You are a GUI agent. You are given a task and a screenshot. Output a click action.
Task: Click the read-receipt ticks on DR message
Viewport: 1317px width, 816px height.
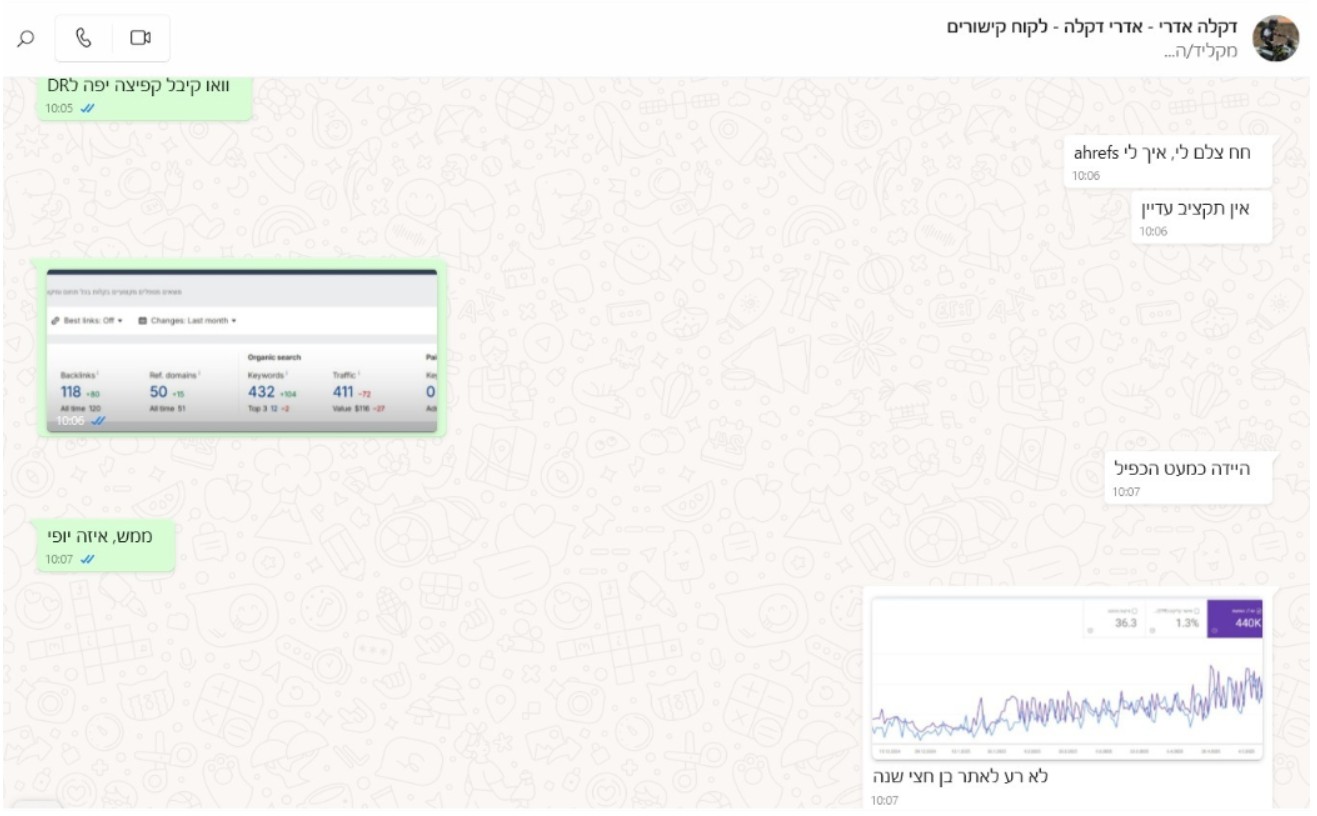point(88,108)
